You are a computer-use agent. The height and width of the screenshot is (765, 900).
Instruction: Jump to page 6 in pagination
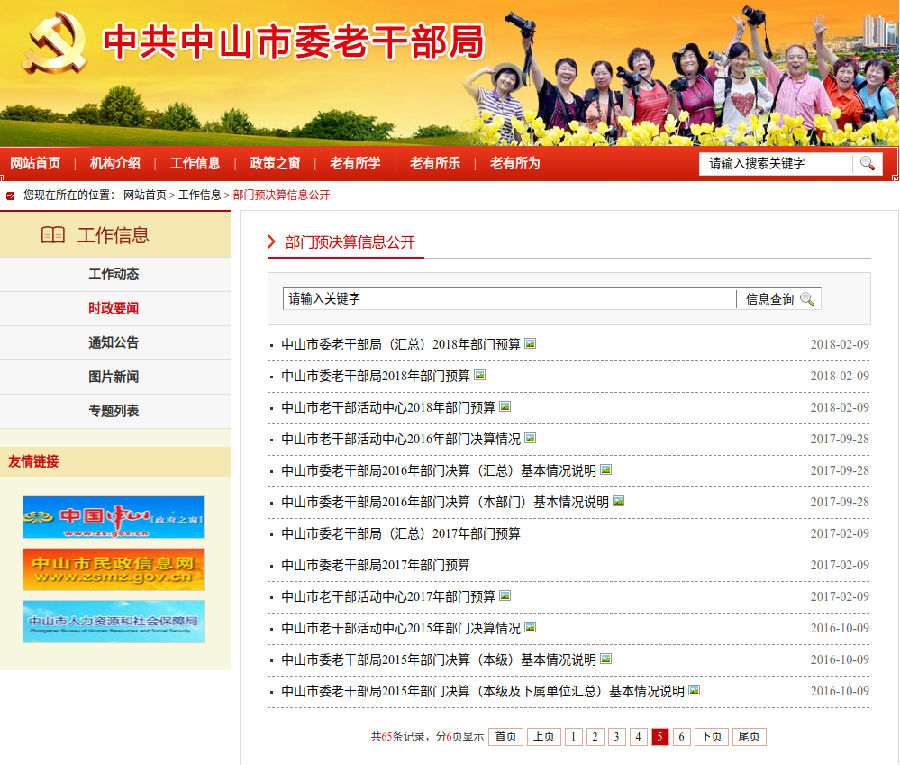coord(682,737)
